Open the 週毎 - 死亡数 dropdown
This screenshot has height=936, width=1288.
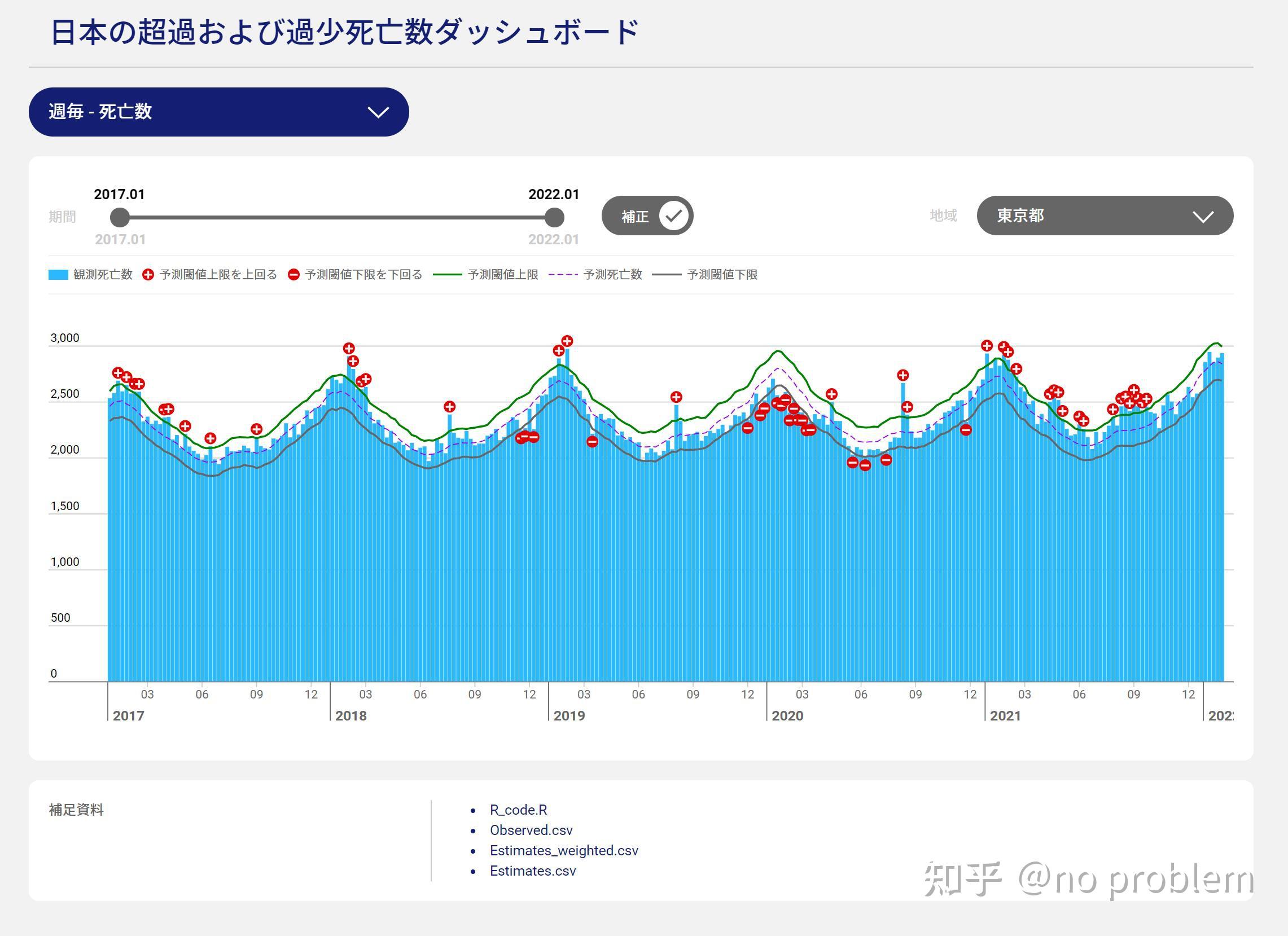(218, 112)
